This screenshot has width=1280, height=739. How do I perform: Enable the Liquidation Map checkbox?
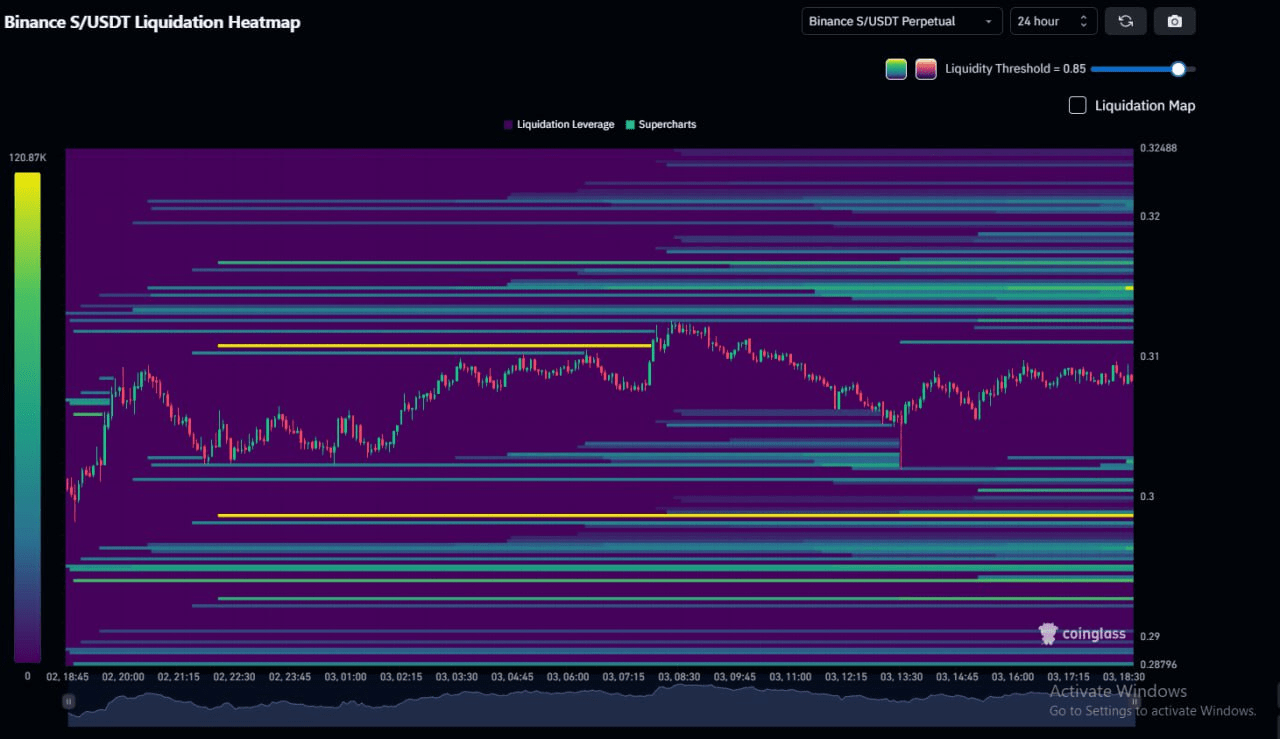pyautogui.click(x=1077, y=105)
